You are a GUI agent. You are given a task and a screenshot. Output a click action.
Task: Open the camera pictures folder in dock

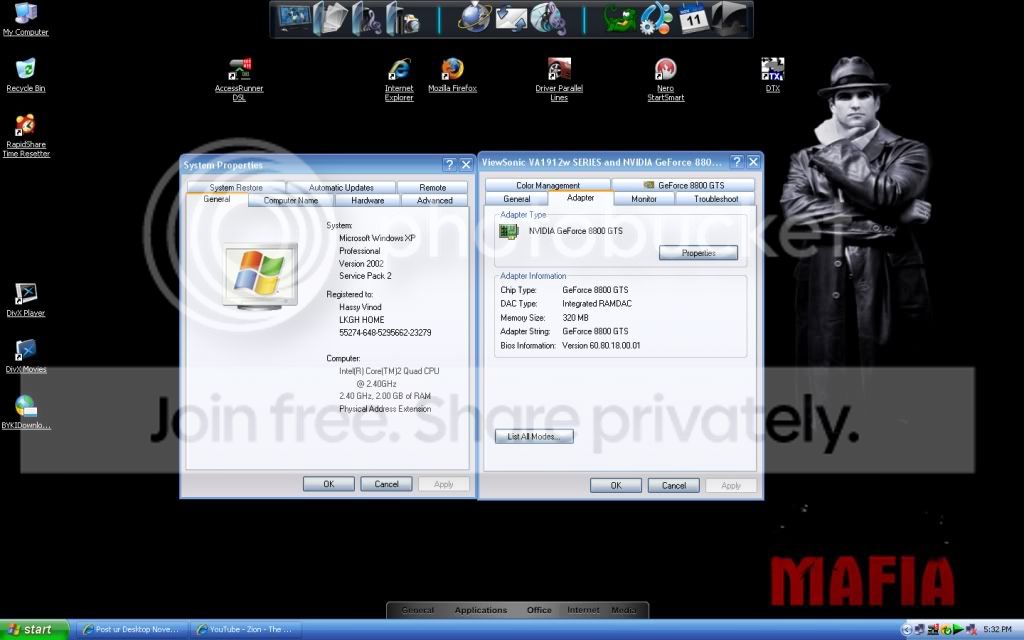(403, 18)
